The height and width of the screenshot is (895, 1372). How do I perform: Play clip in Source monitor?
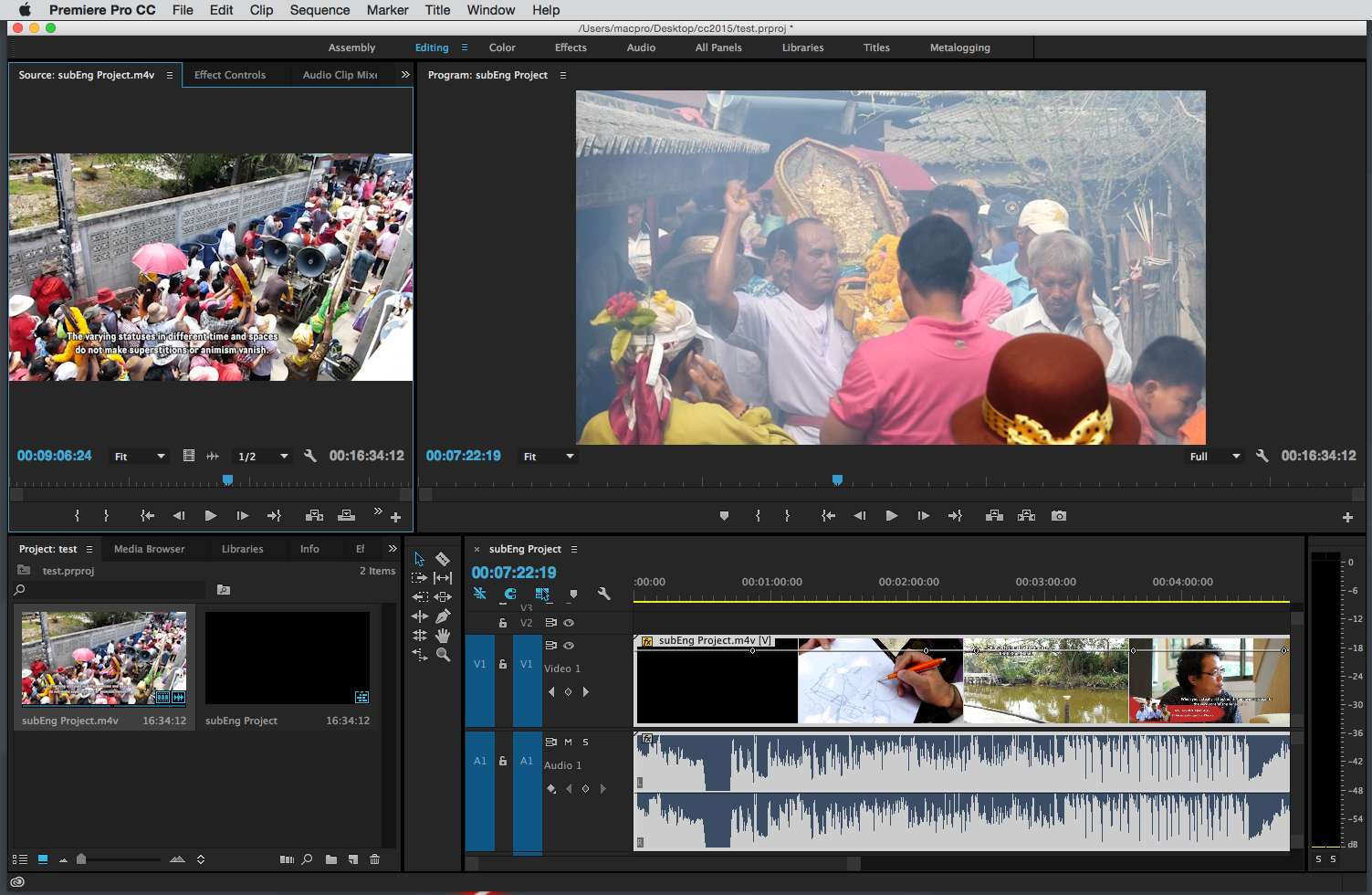coord(210,516)
